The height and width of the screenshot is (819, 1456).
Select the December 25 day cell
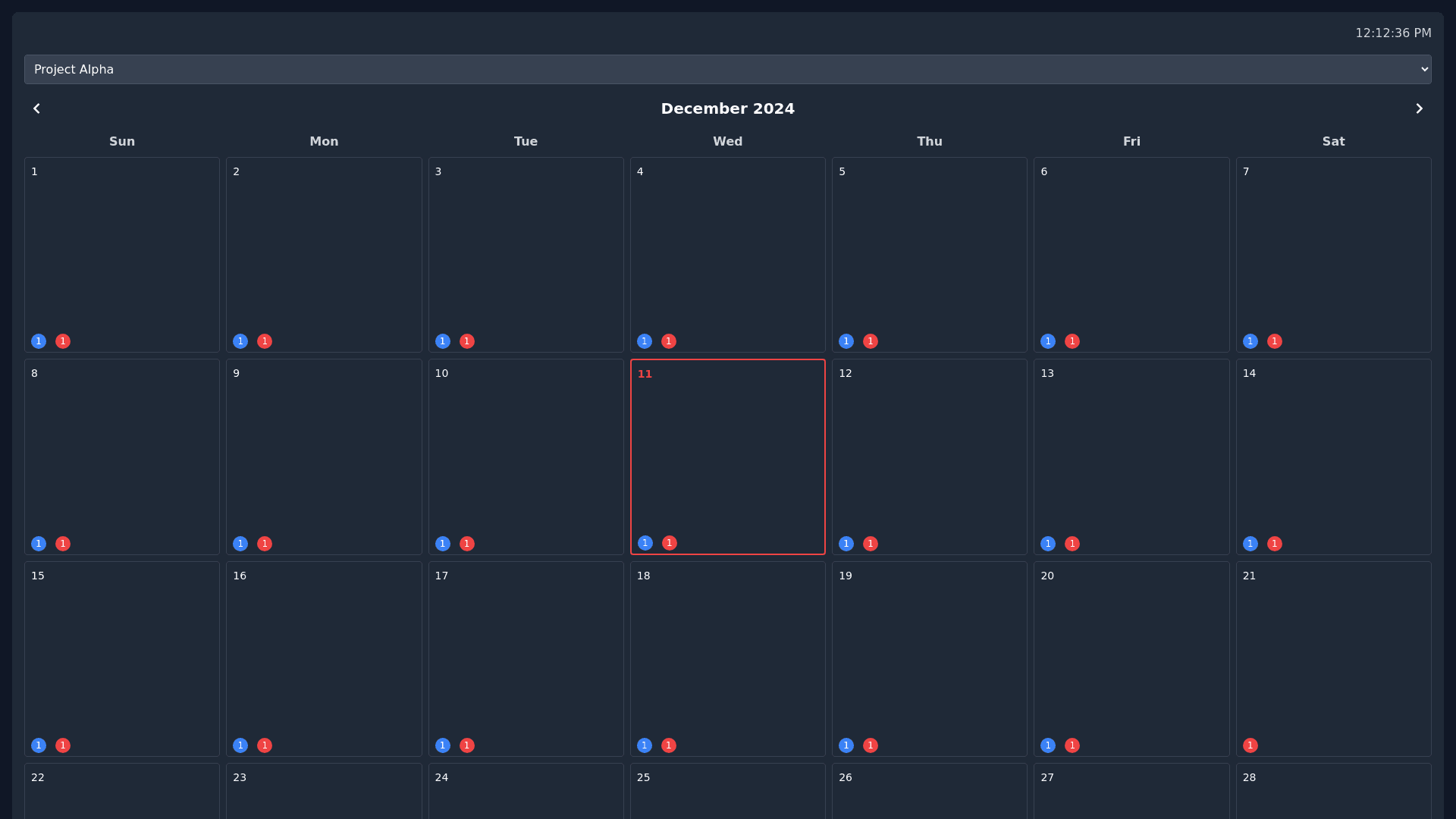coord(727,792)
